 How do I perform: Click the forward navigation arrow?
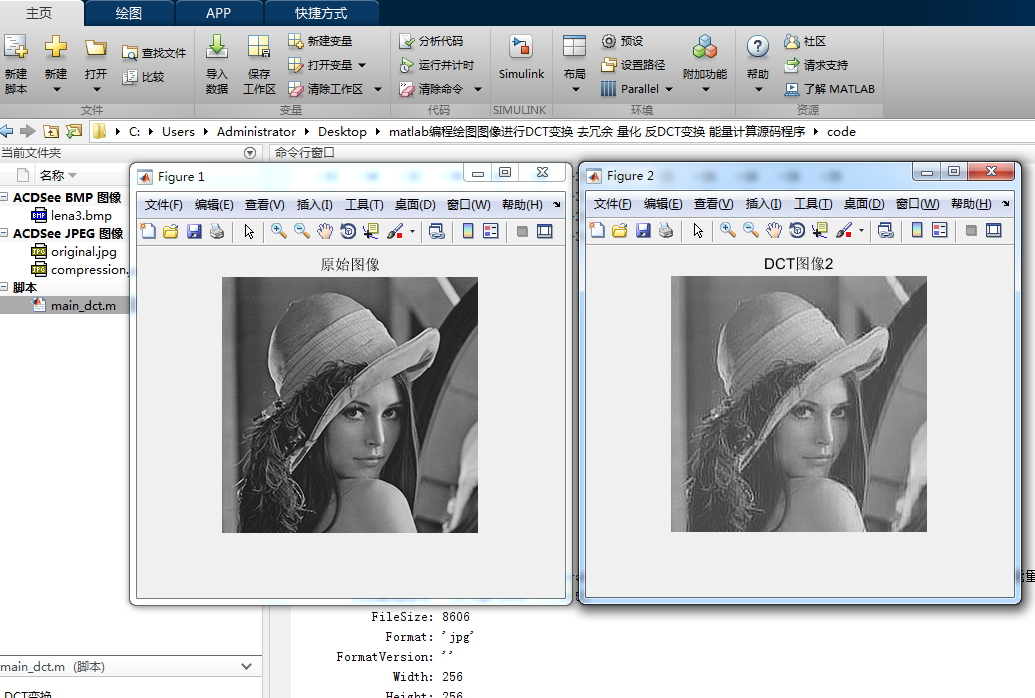(28, 131)
